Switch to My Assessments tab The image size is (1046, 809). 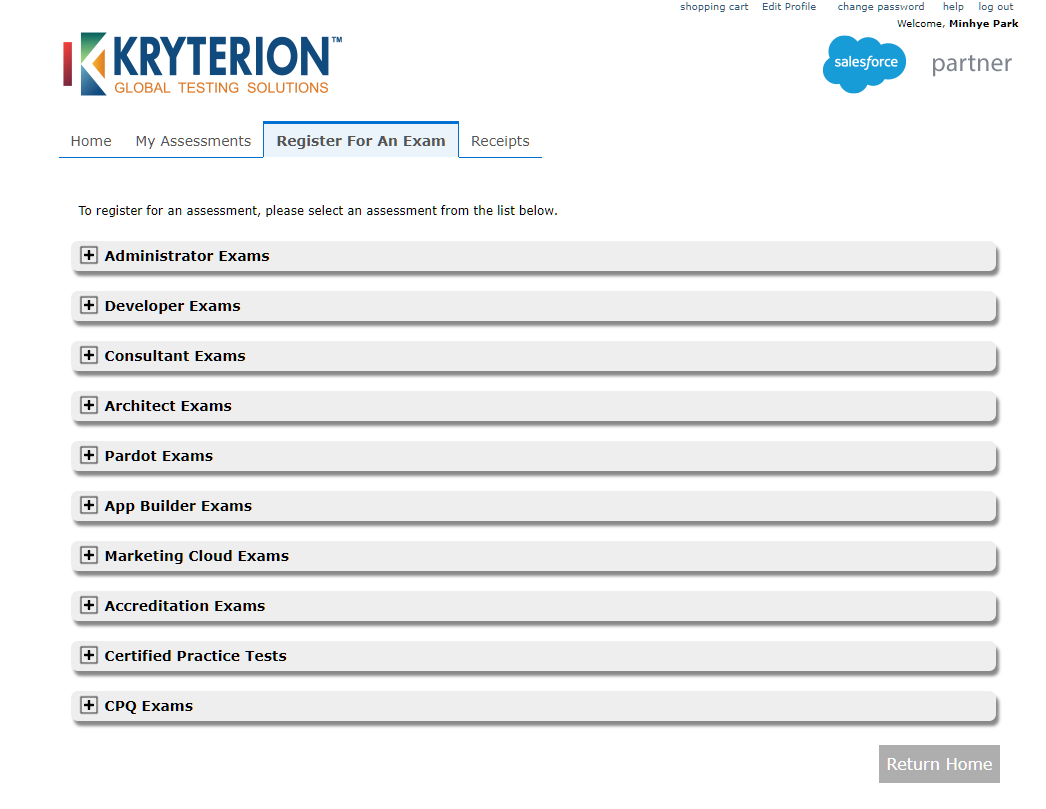click(193, 141)
